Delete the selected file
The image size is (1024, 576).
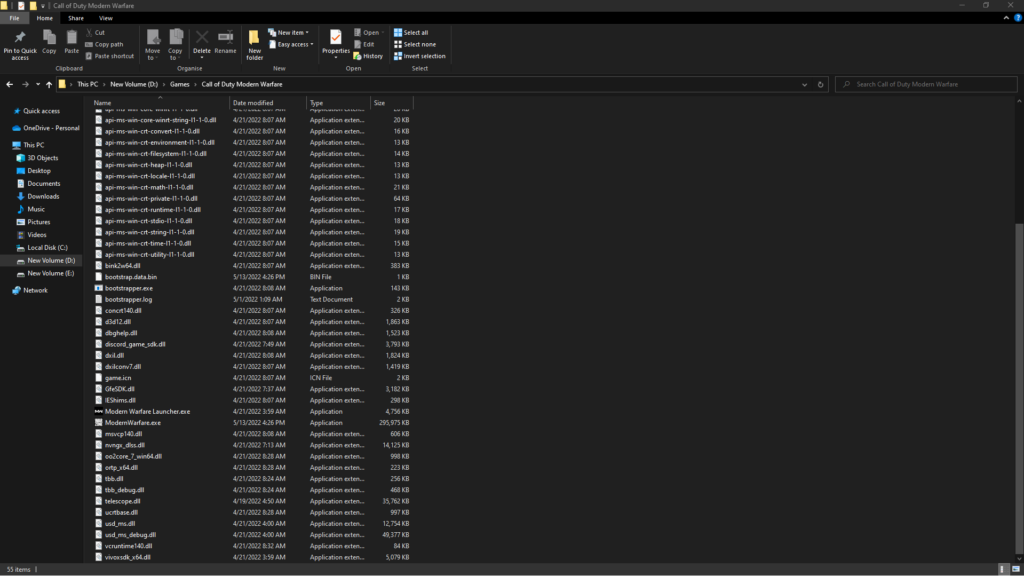(x=202, y=43)
